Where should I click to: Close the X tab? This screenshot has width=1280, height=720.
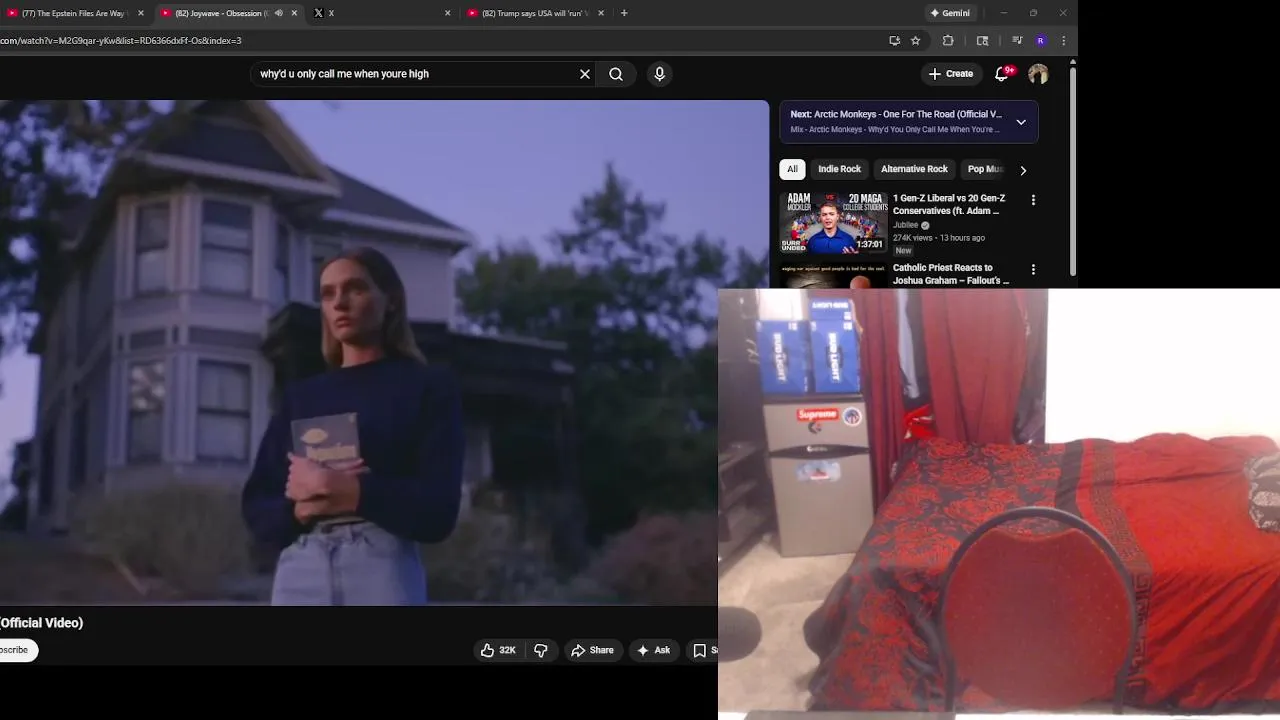447,13
